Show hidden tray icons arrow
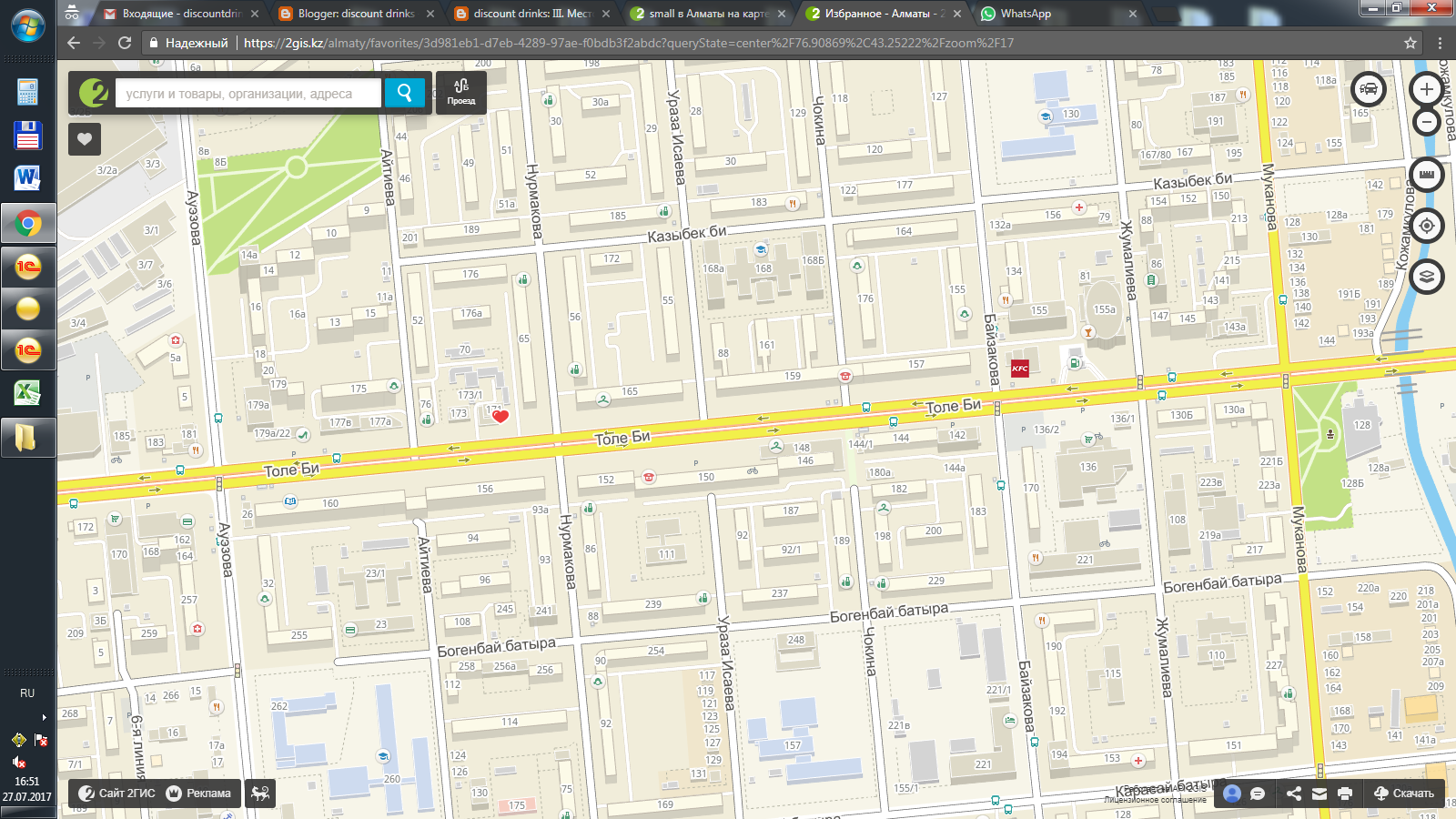This screenshot has width=1456, height=819. click(x=44, y=718)
